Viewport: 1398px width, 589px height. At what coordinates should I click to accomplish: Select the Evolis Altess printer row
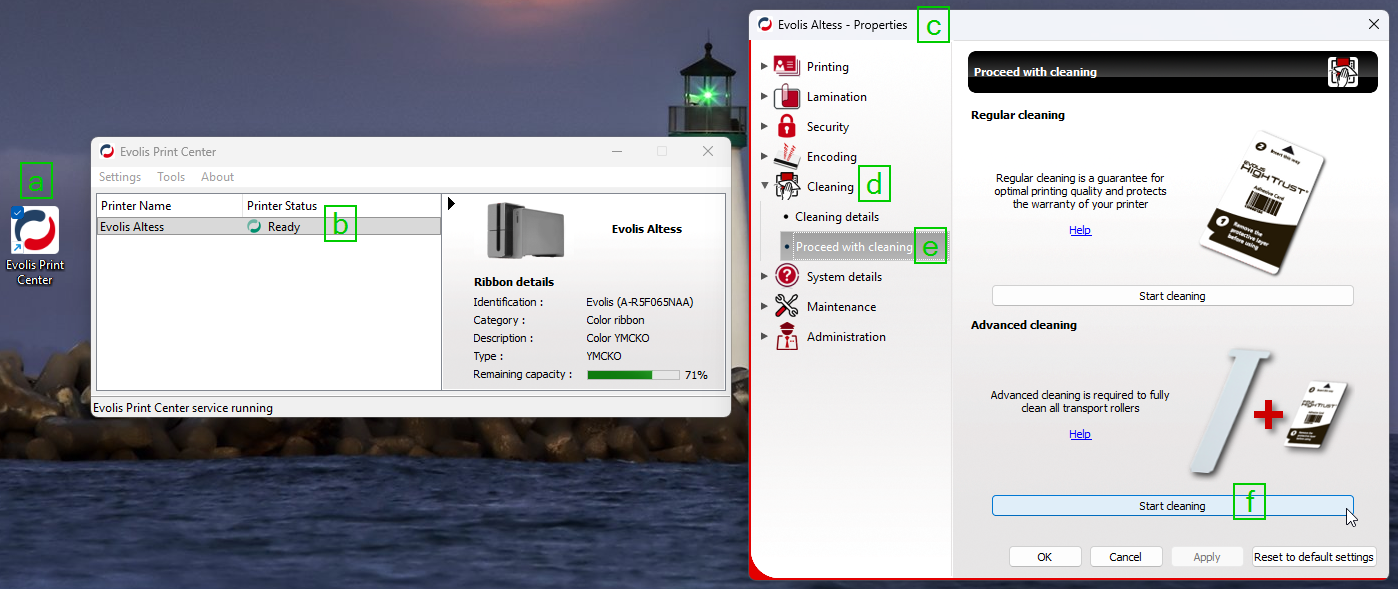pos(268,227)
